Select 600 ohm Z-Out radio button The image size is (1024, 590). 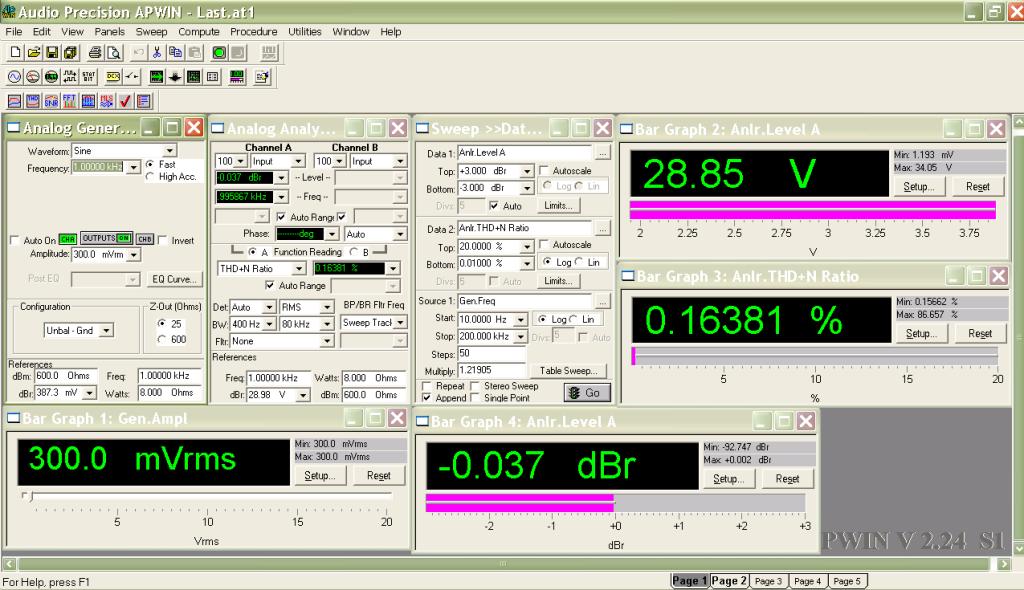[x=161, y=338]
